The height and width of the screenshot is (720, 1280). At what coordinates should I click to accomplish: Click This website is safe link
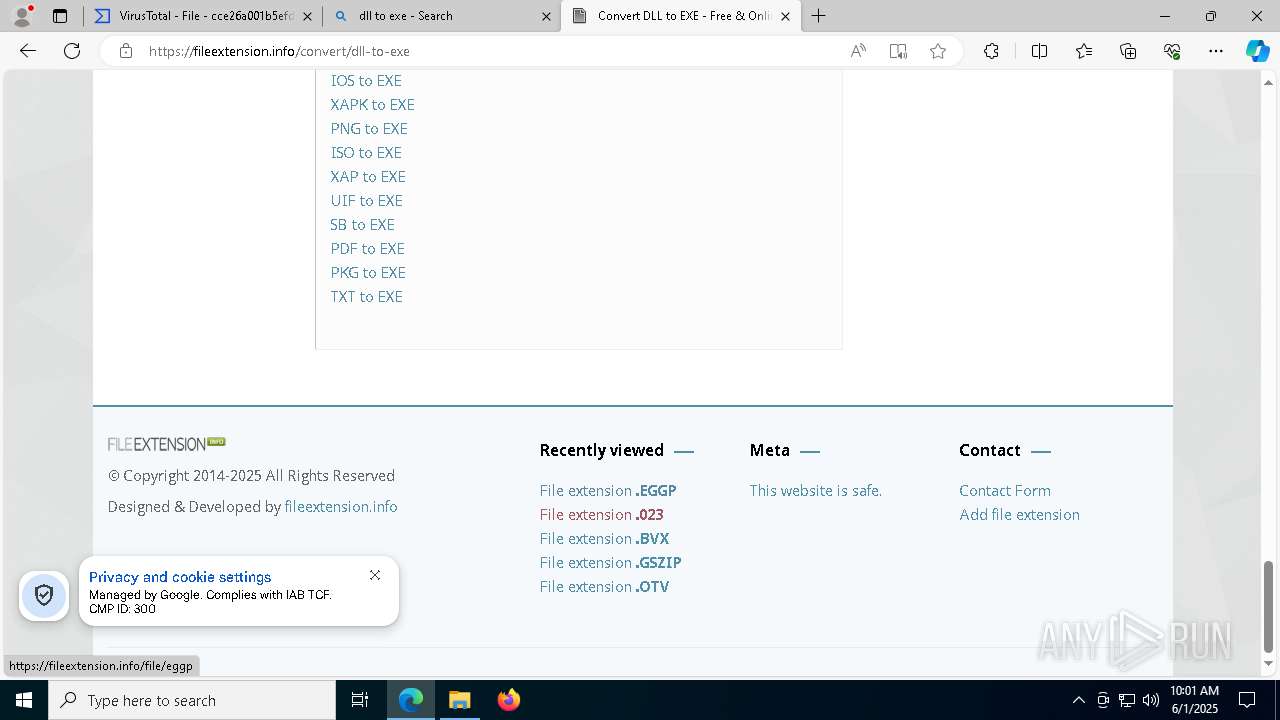click(x=816, y=490)
